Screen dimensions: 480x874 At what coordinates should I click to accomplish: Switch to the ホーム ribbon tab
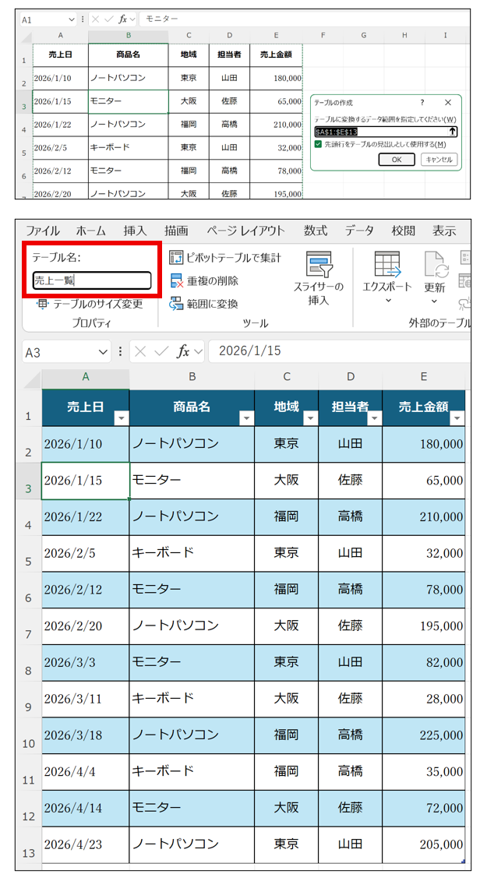pyautogui.click(x=91, y=230)
